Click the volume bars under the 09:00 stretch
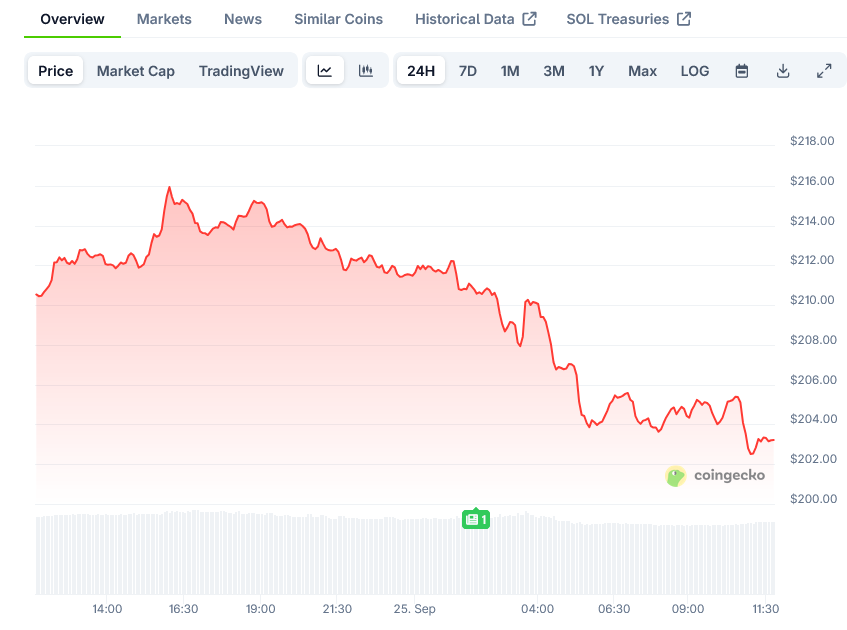The width and height of the screenshot is (847, 630). pos(688,559)
